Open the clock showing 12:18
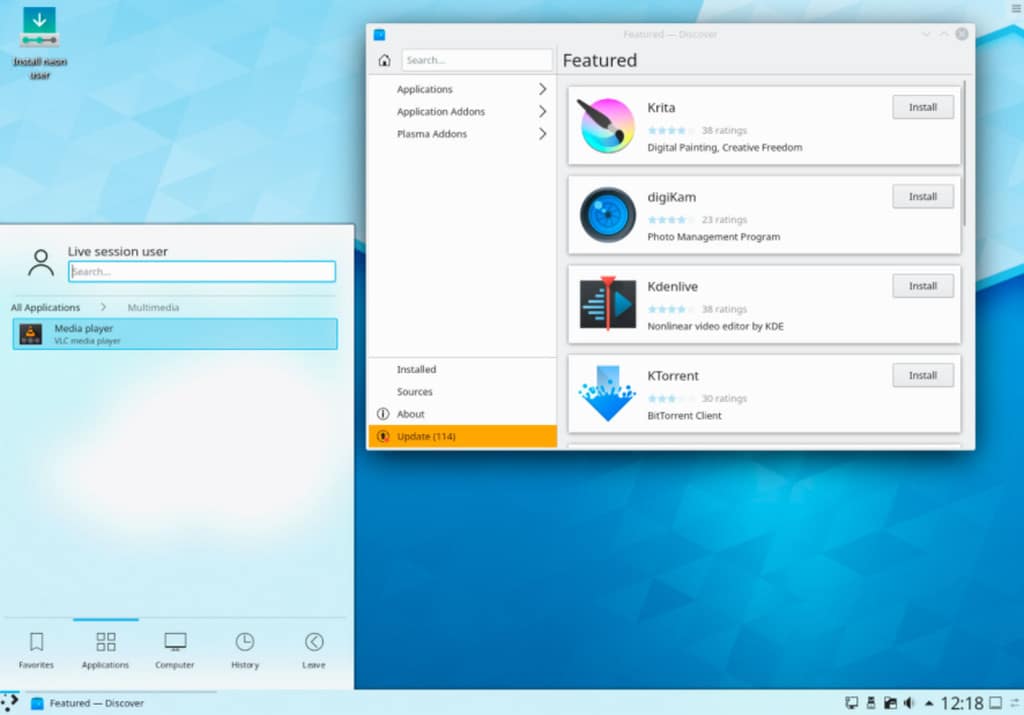1024x715 pixels. click(x=962, y=703)
